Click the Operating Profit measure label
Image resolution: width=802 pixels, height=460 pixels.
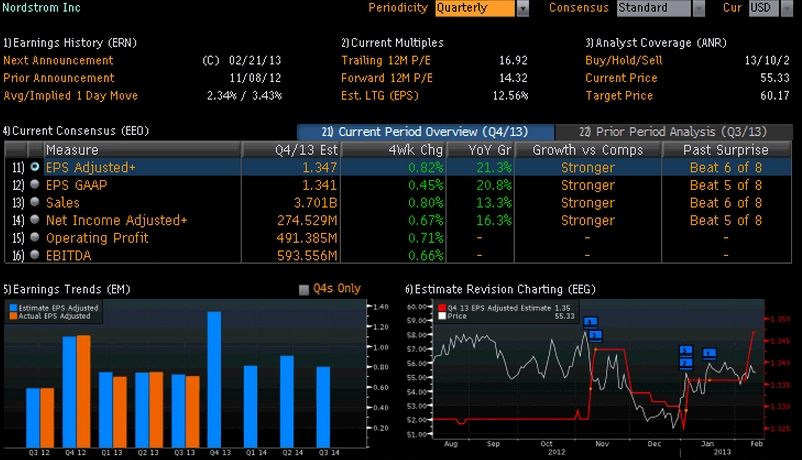coord(97,238)
